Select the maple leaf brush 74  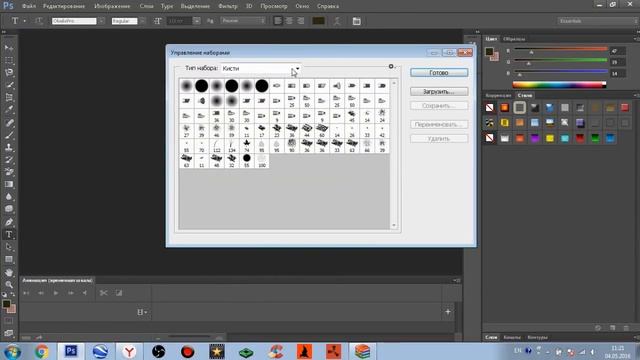(247, 146)
